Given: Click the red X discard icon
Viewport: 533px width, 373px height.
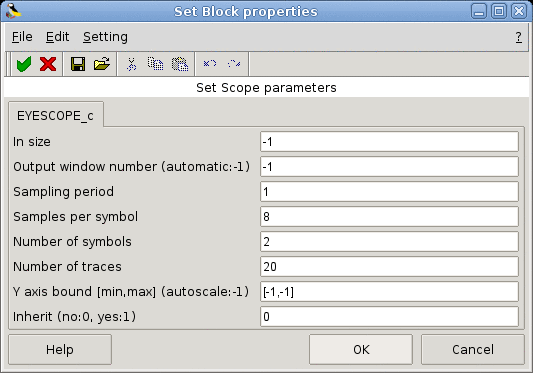Looking at the screenshot, I should (x=48, y=64).
